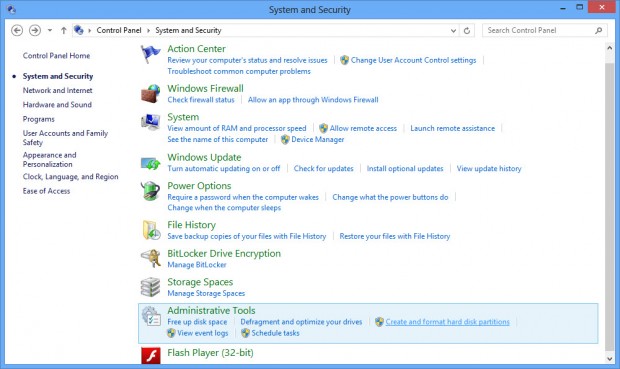Click the File History folder icon
Screen dimensions: 620x369
[x=151, y=230]
